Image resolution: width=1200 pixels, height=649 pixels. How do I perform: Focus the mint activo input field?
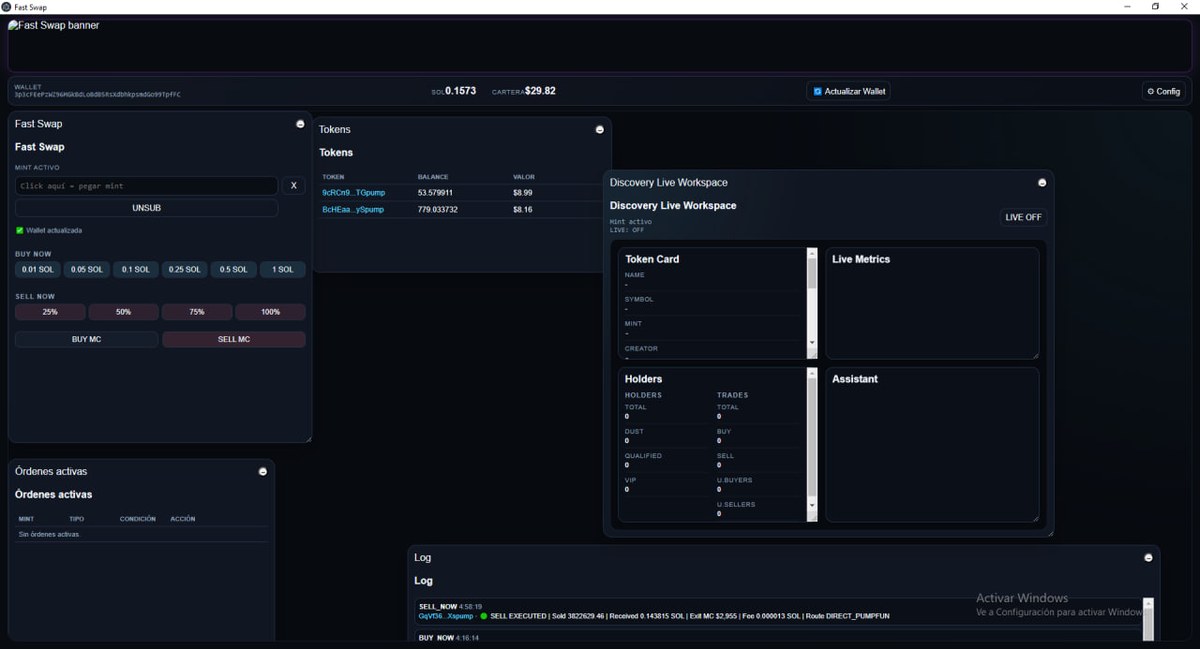pyautogui.click(x=146, y=186)
